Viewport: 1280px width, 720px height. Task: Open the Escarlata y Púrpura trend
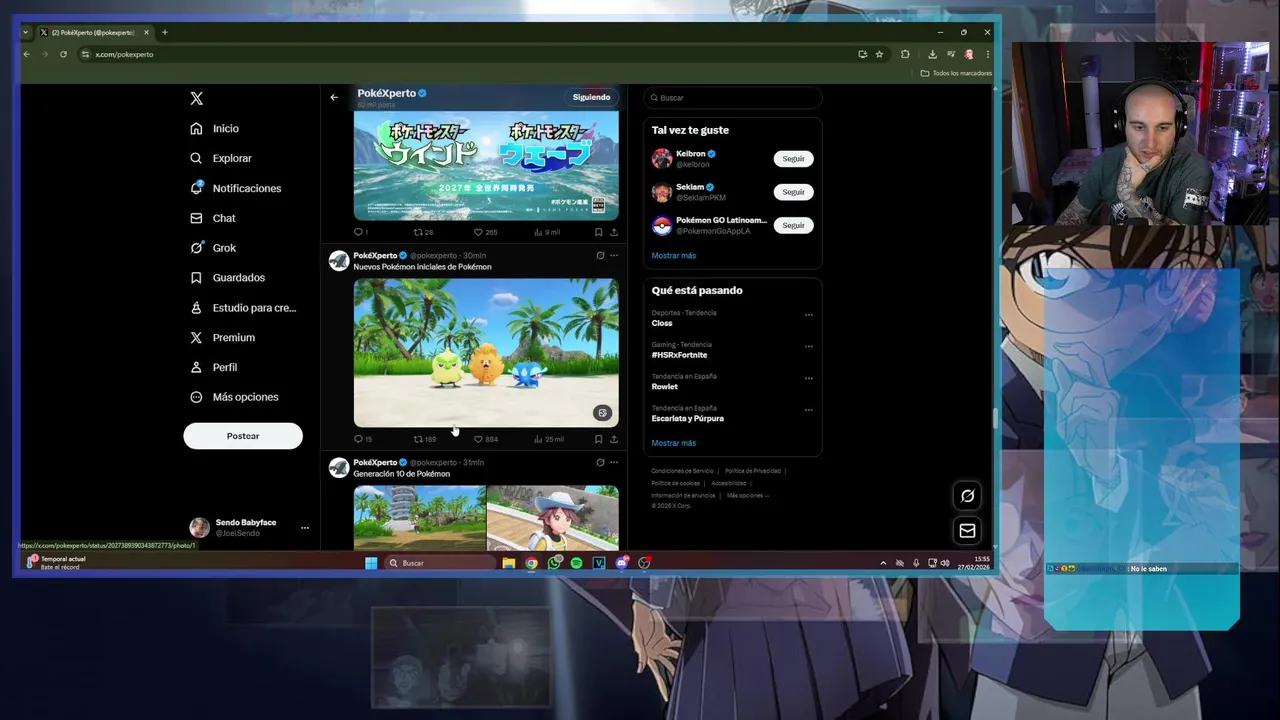click(688, 419)
